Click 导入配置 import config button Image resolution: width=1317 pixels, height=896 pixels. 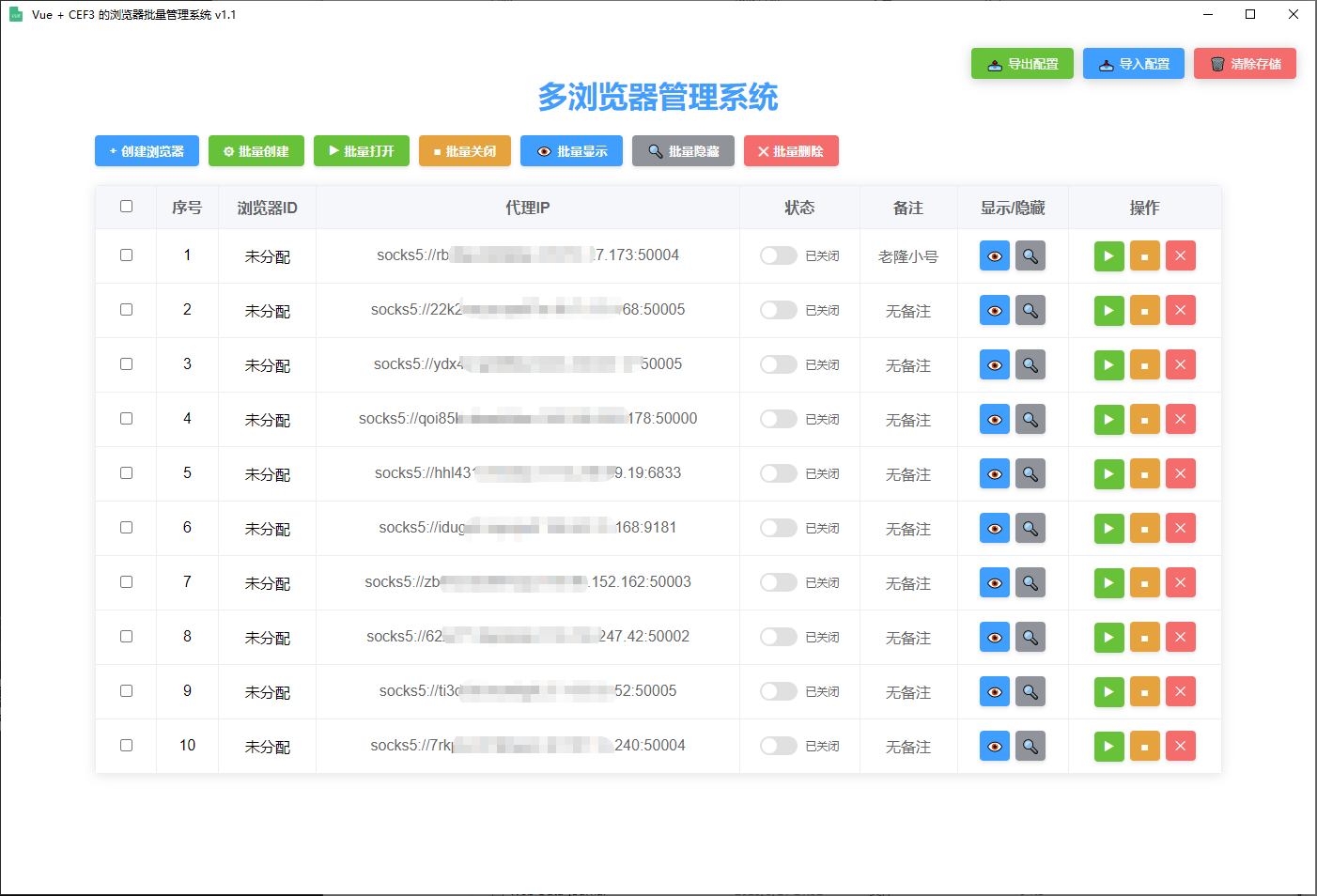click(1133, 64)
